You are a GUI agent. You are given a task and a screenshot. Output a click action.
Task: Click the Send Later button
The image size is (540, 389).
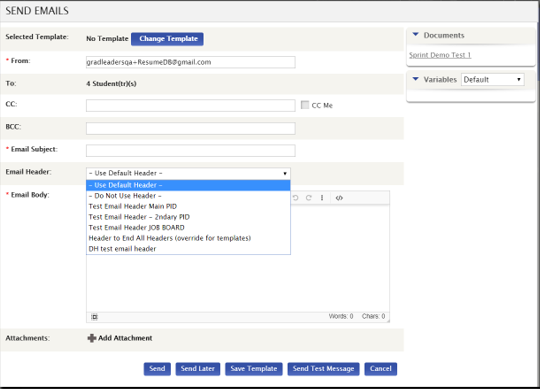coord(198,369)
